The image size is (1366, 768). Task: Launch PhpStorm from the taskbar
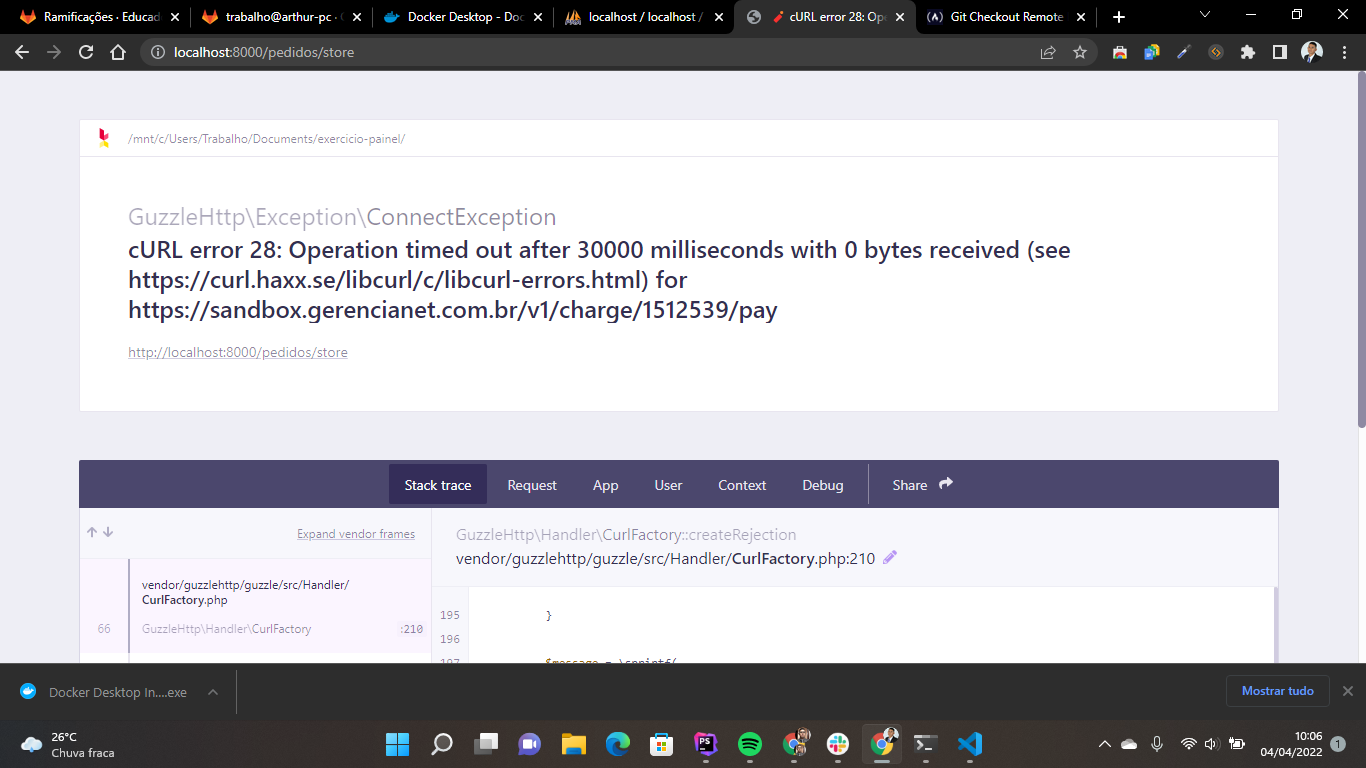(x=705, y=744)
